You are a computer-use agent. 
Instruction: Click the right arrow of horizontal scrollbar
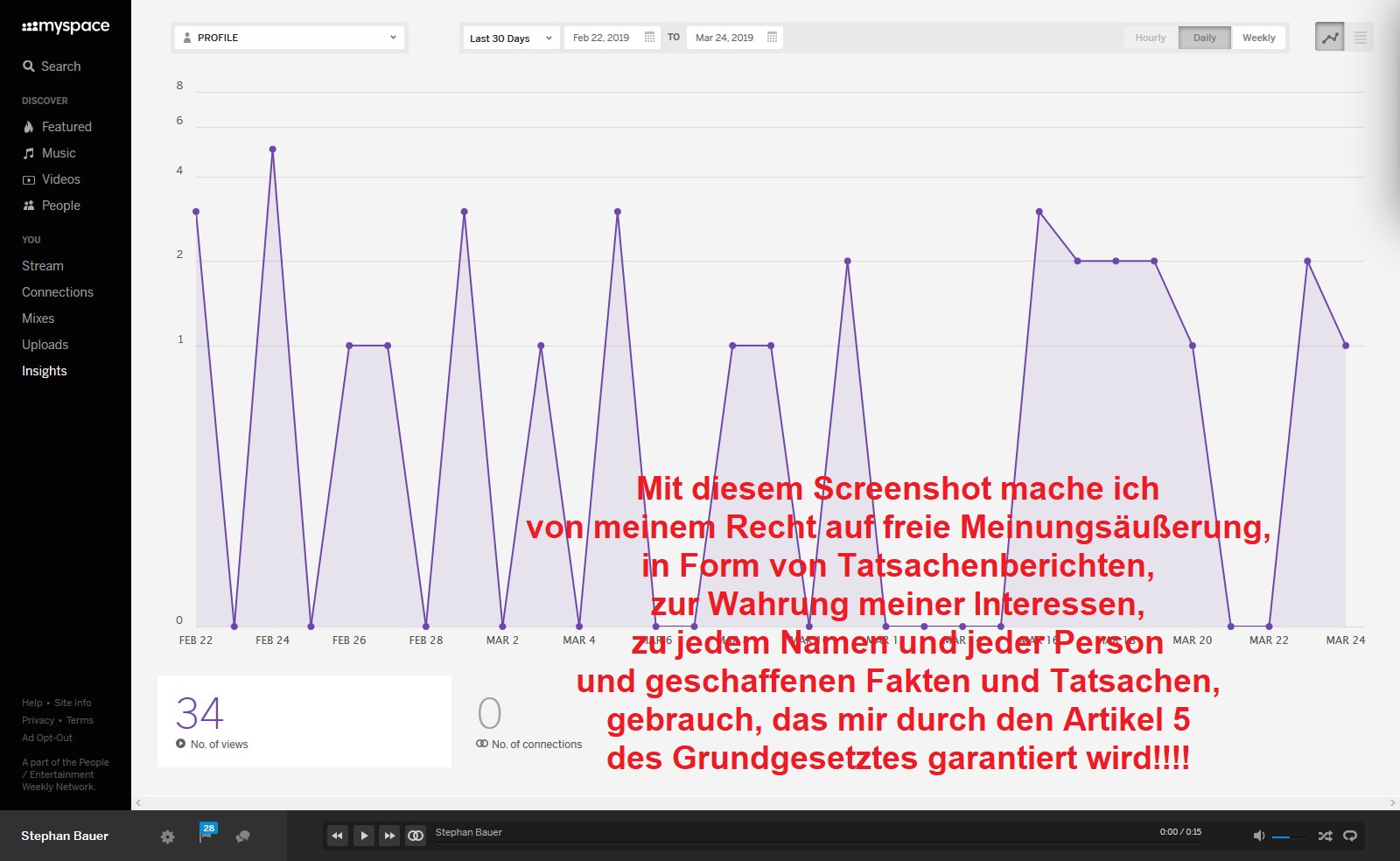click(1393, 802)
